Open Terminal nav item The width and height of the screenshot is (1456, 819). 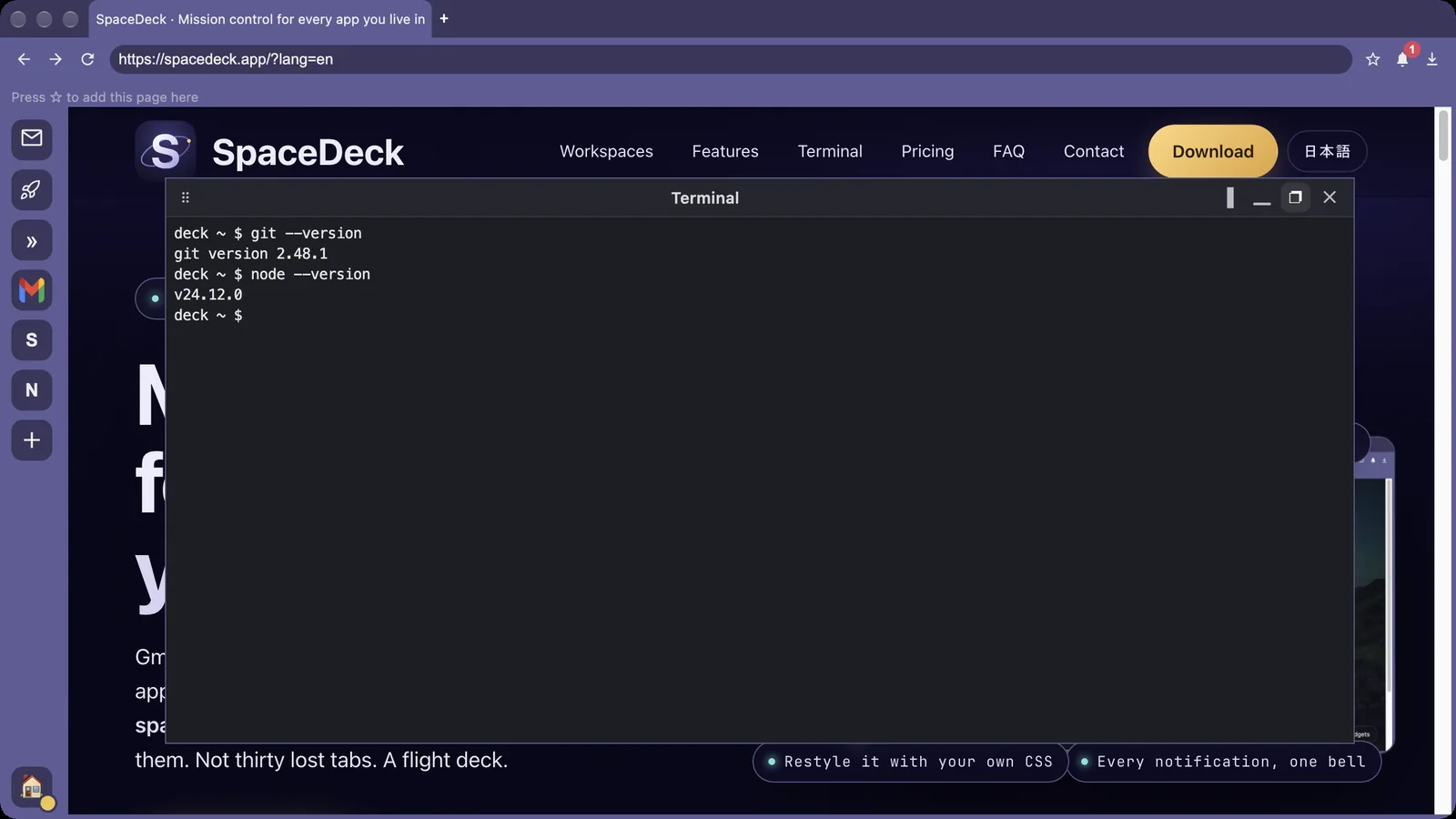coord(830,151)
